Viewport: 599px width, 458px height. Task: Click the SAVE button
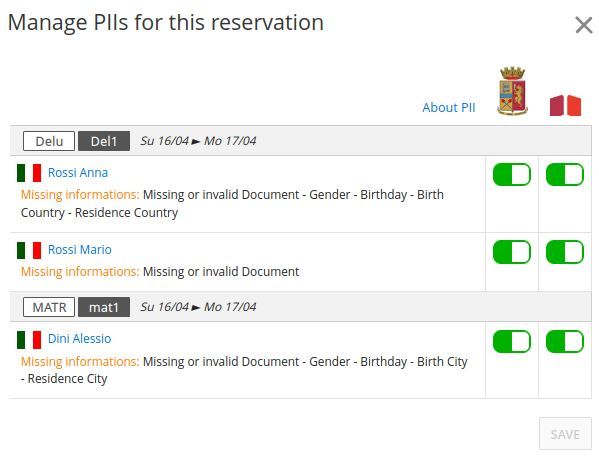pyautogui.click(x=565, y=434)
